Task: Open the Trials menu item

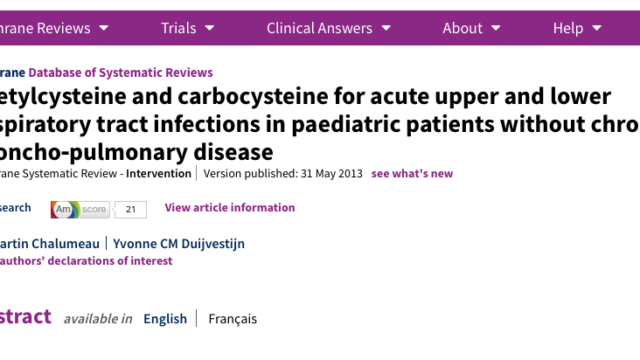Action: [x=178, y=28]
